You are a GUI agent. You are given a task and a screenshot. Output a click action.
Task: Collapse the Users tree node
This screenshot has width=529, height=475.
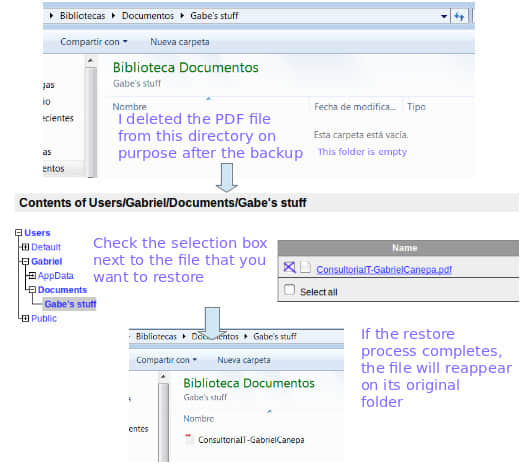(19, 233)
